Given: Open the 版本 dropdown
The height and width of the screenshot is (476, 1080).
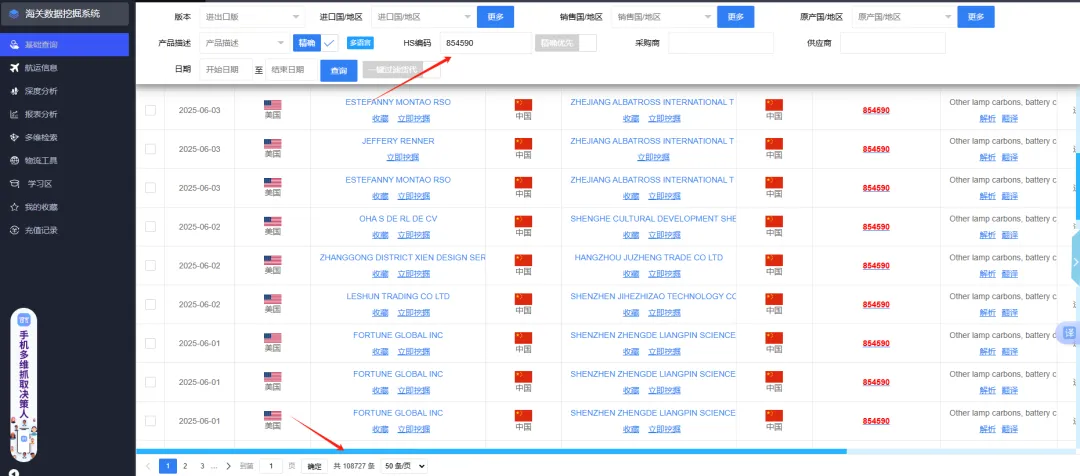Looking at the screenshot, I should click(252, 17).
